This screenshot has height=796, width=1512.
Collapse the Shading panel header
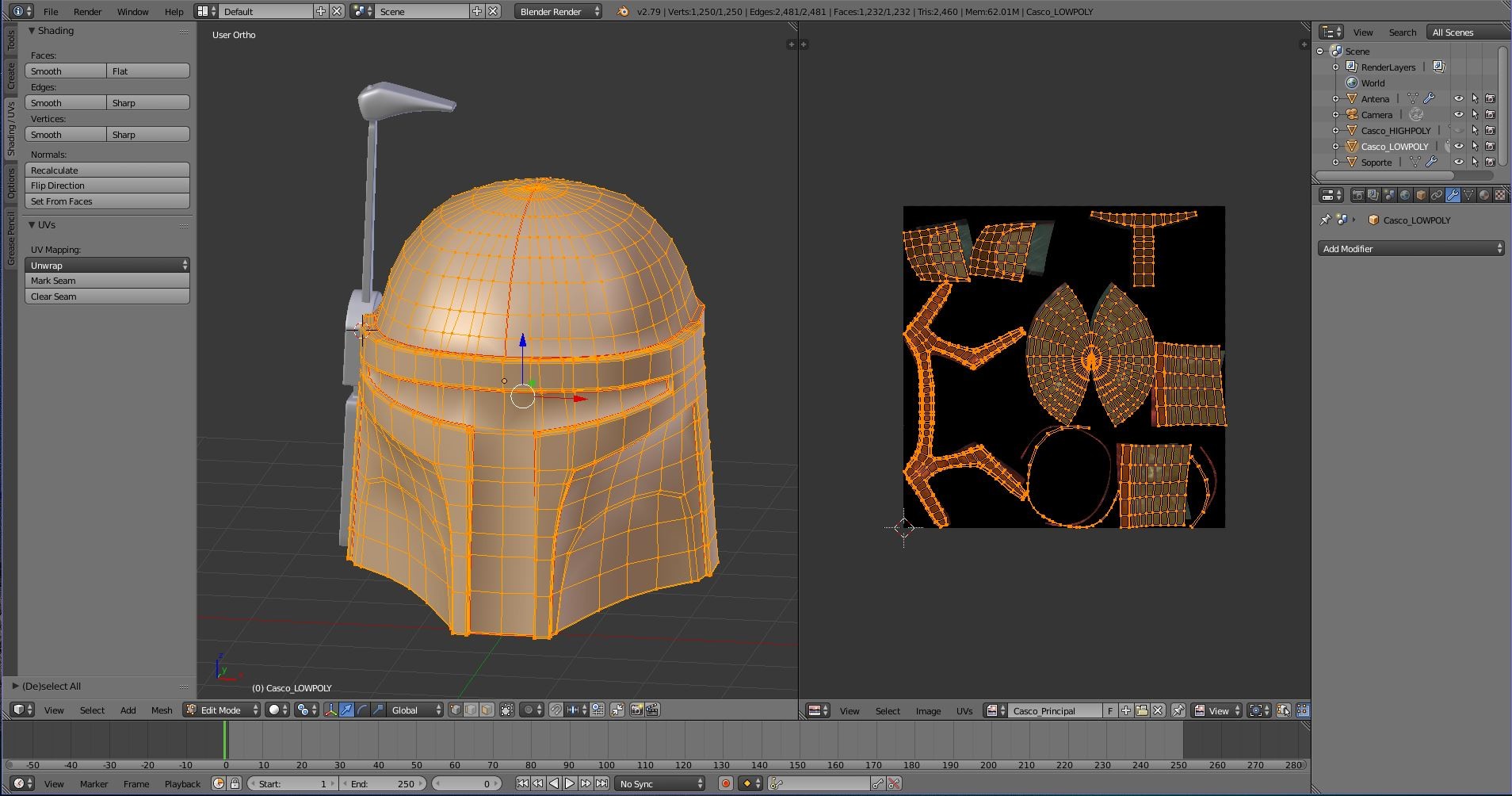click(32, 30)
